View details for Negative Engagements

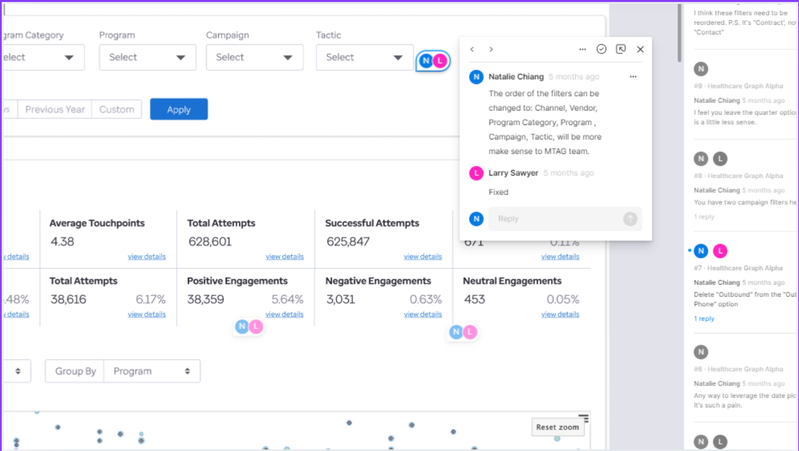(x=423, y=314)
